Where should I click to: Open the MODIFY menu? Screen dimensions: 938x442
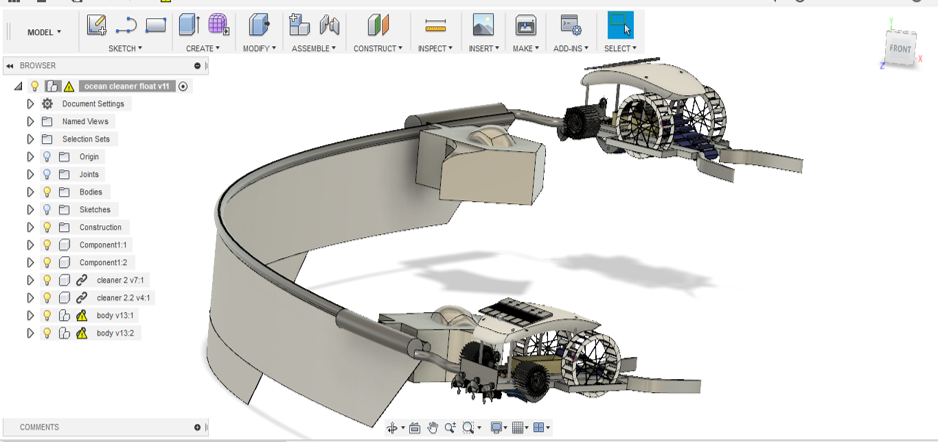tap(259, 48)
